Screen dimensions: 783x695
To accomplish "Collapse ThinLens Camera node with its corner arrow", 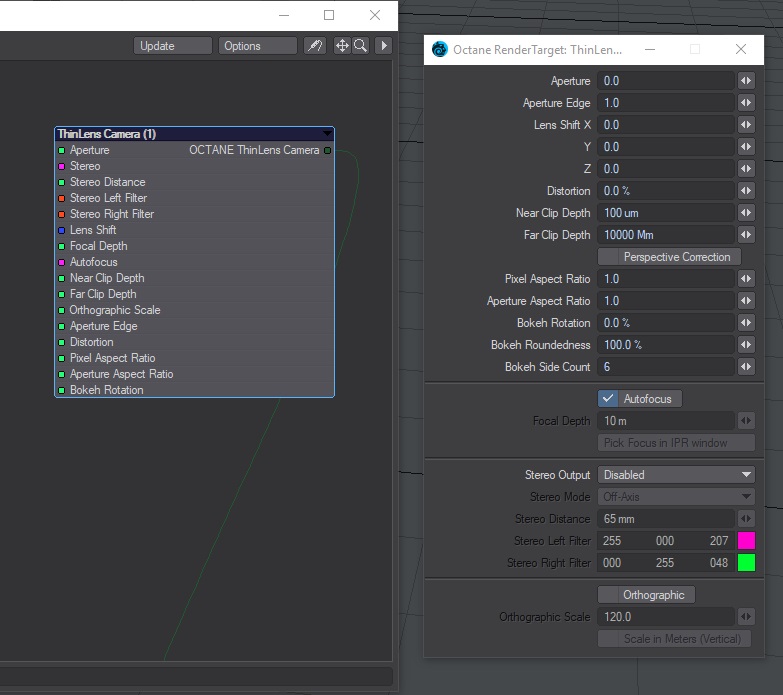I will (327, 133).
